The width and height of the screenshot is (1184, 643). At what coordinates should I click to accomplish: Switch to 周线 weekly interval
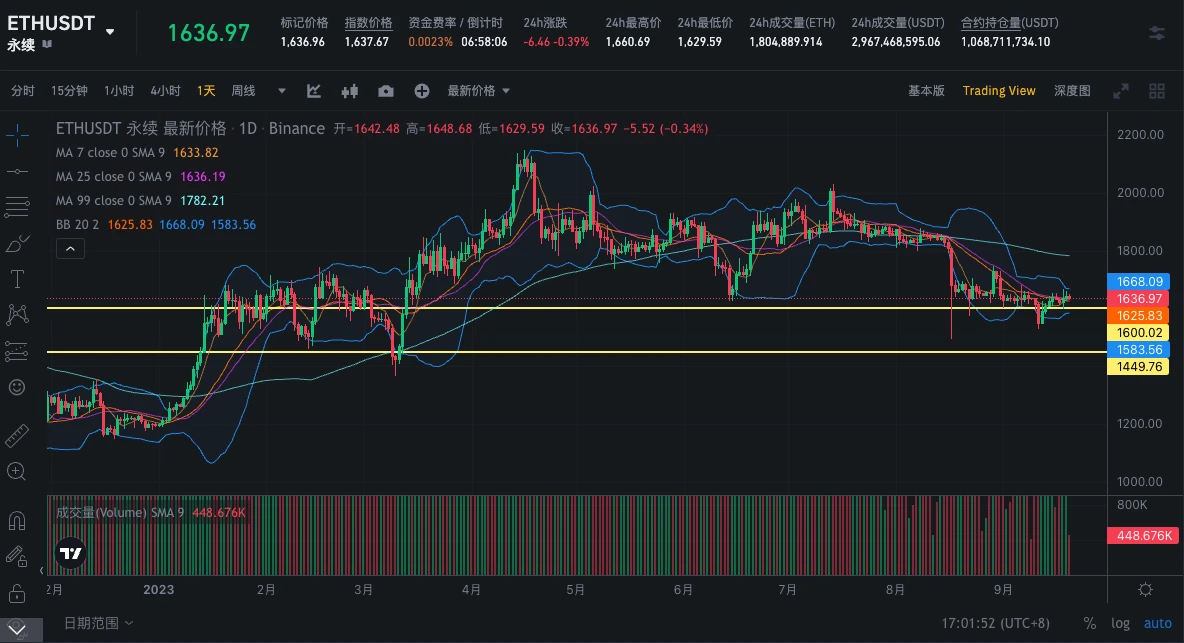pyautogui.click(x=243, y=91)
